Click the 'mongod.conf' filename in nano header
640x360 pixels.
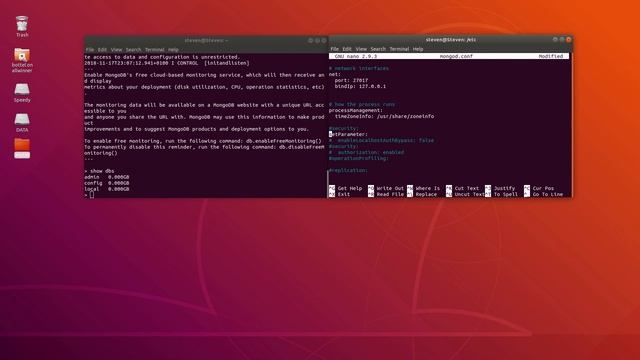(456, 56)
